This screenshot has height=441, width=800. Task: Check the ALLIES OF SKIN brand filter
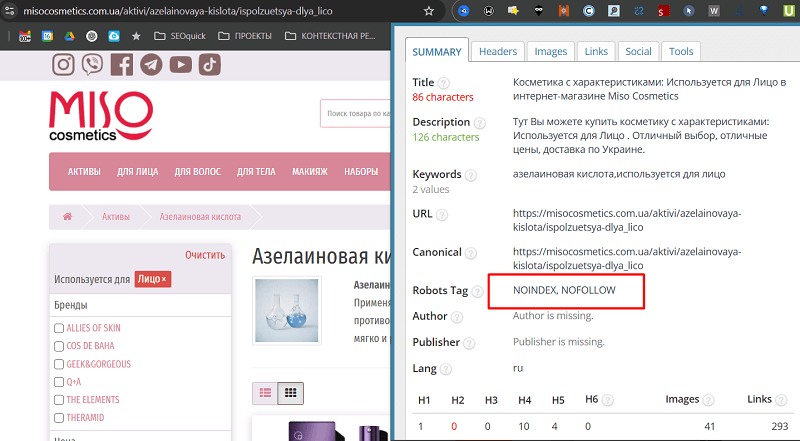pyautogui.click(x=59, y=328)
